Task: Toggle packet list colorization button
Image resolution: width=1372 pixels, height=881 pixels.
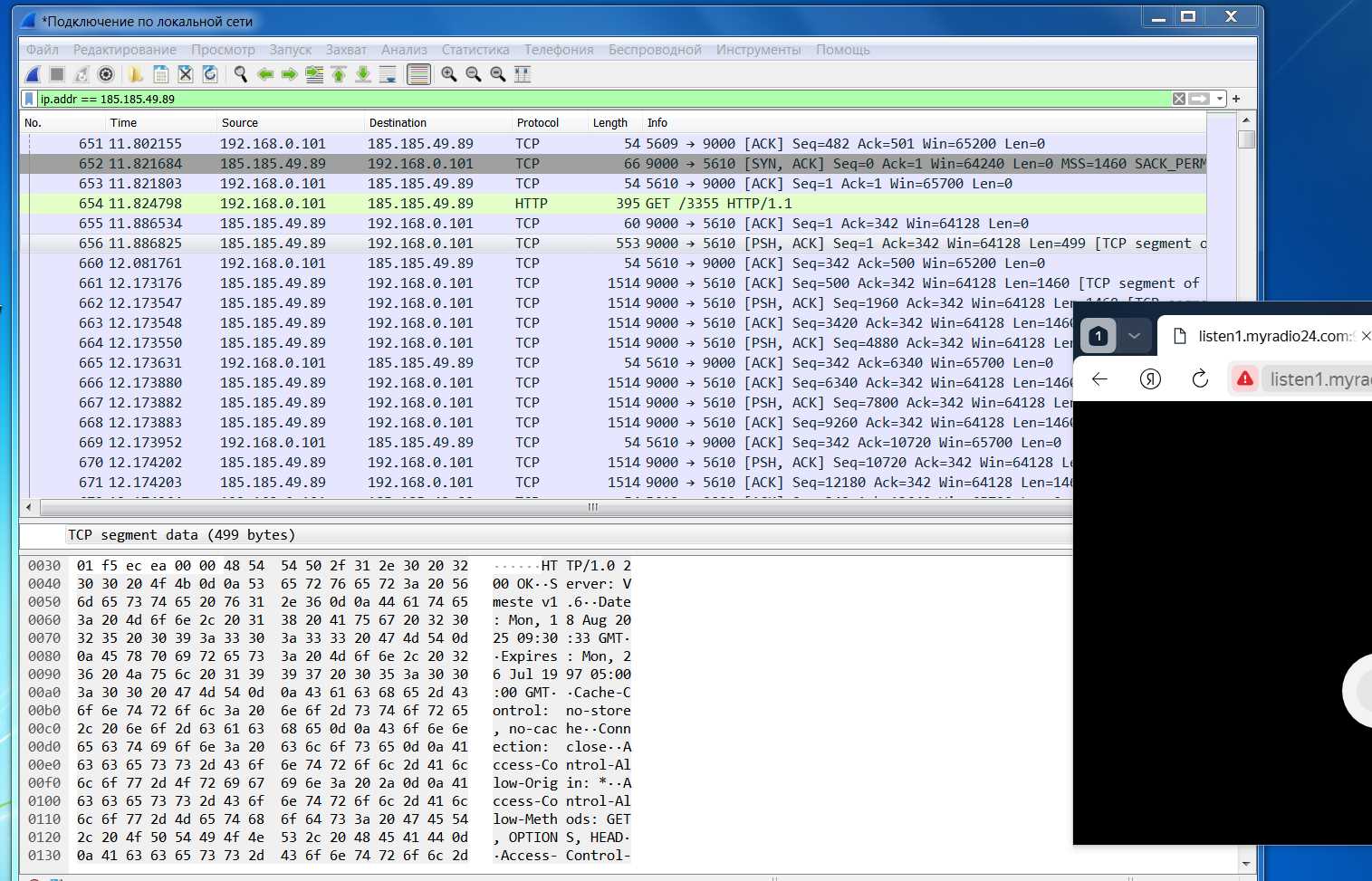Action: pos(418,74)
